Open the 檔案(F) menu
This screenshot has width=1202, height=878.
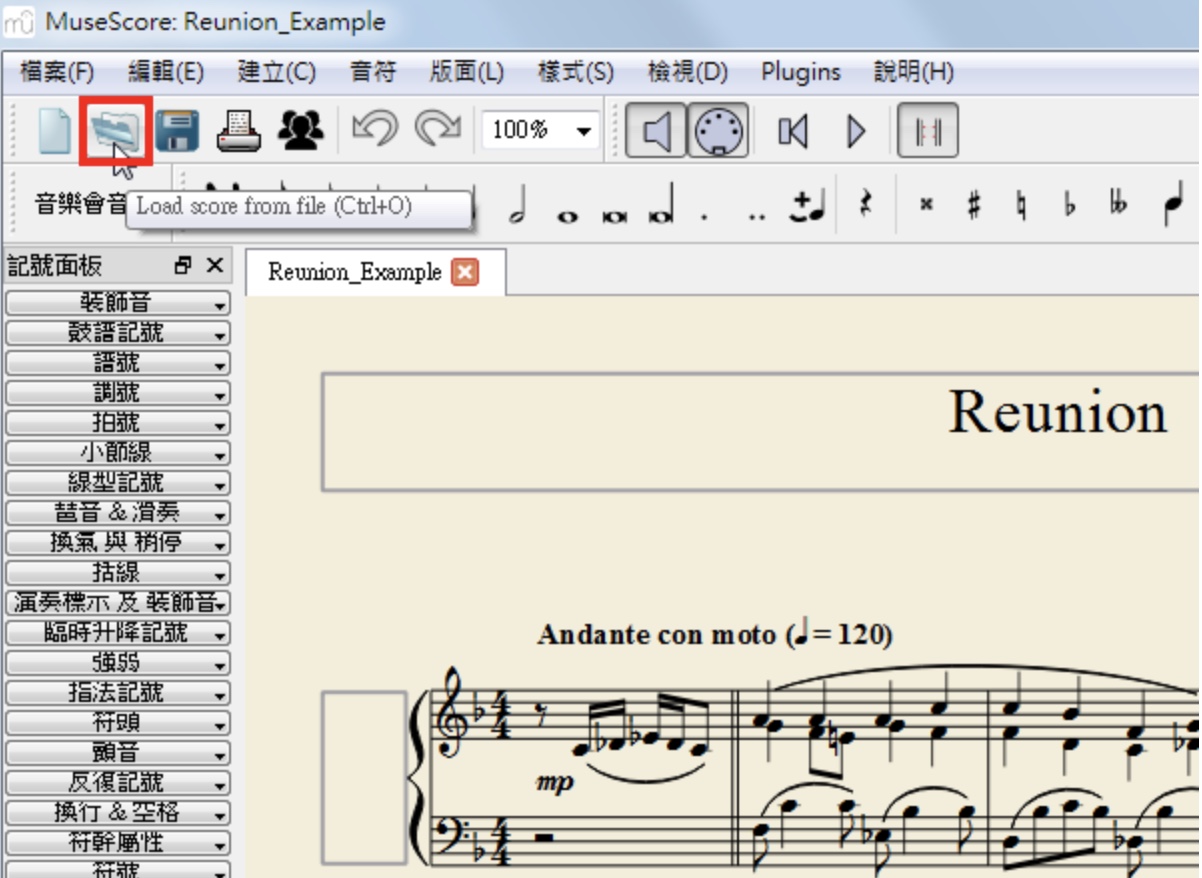point(57,72)
